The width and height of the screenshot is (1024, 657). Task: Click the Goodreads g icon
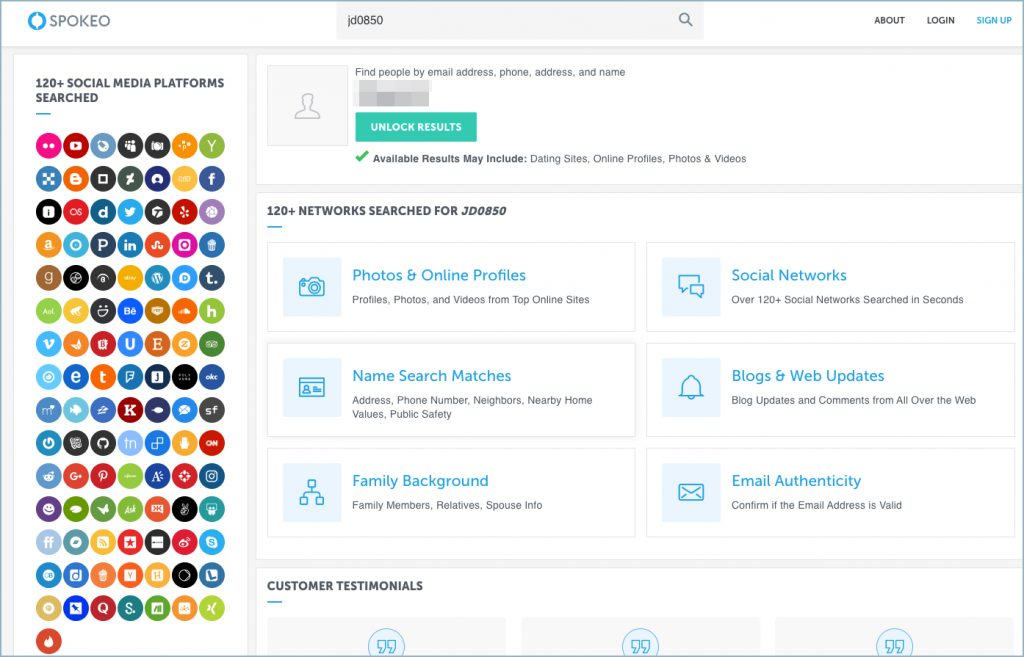(x=48, y=278)
